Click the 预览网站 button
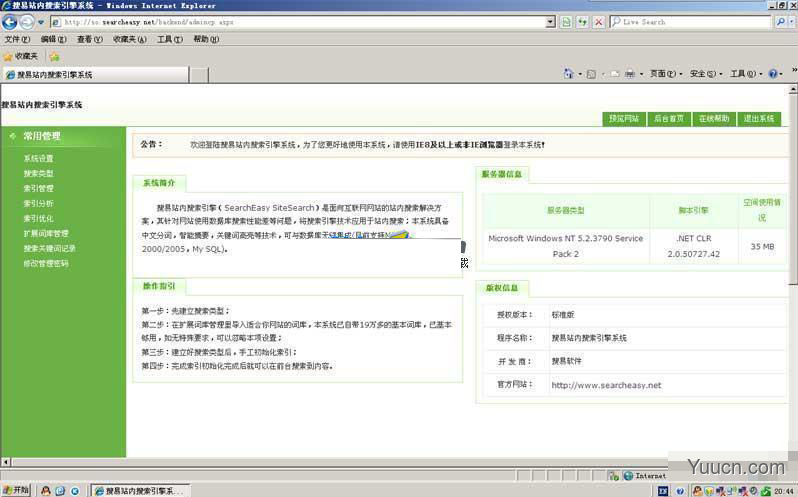The image size is (798, 497). click(x=624, y=119)
